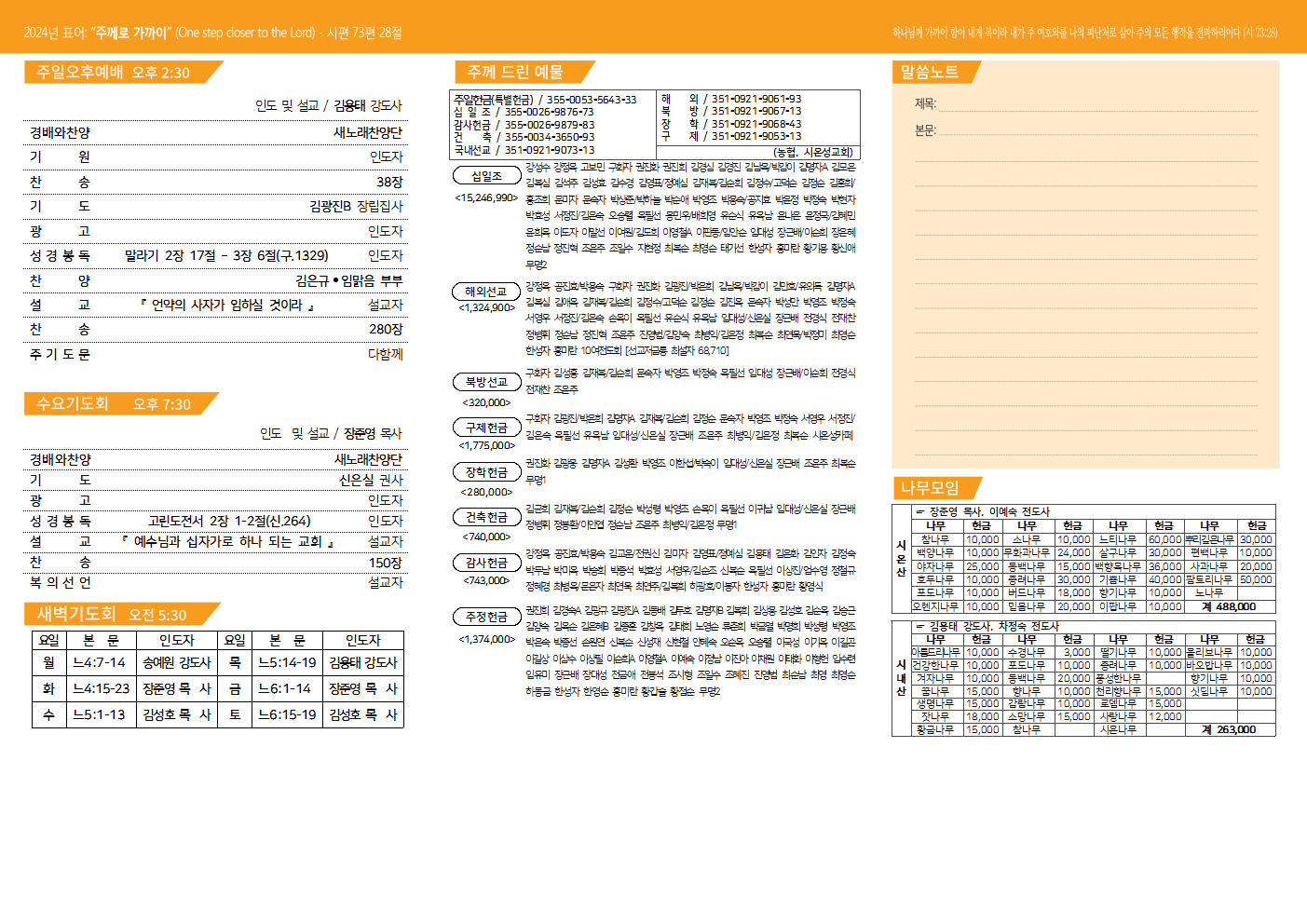Image resolution: width=1307 pixels, height=924 pixels.
Task: Select the amount '<743,000>'
Action: 486,580
